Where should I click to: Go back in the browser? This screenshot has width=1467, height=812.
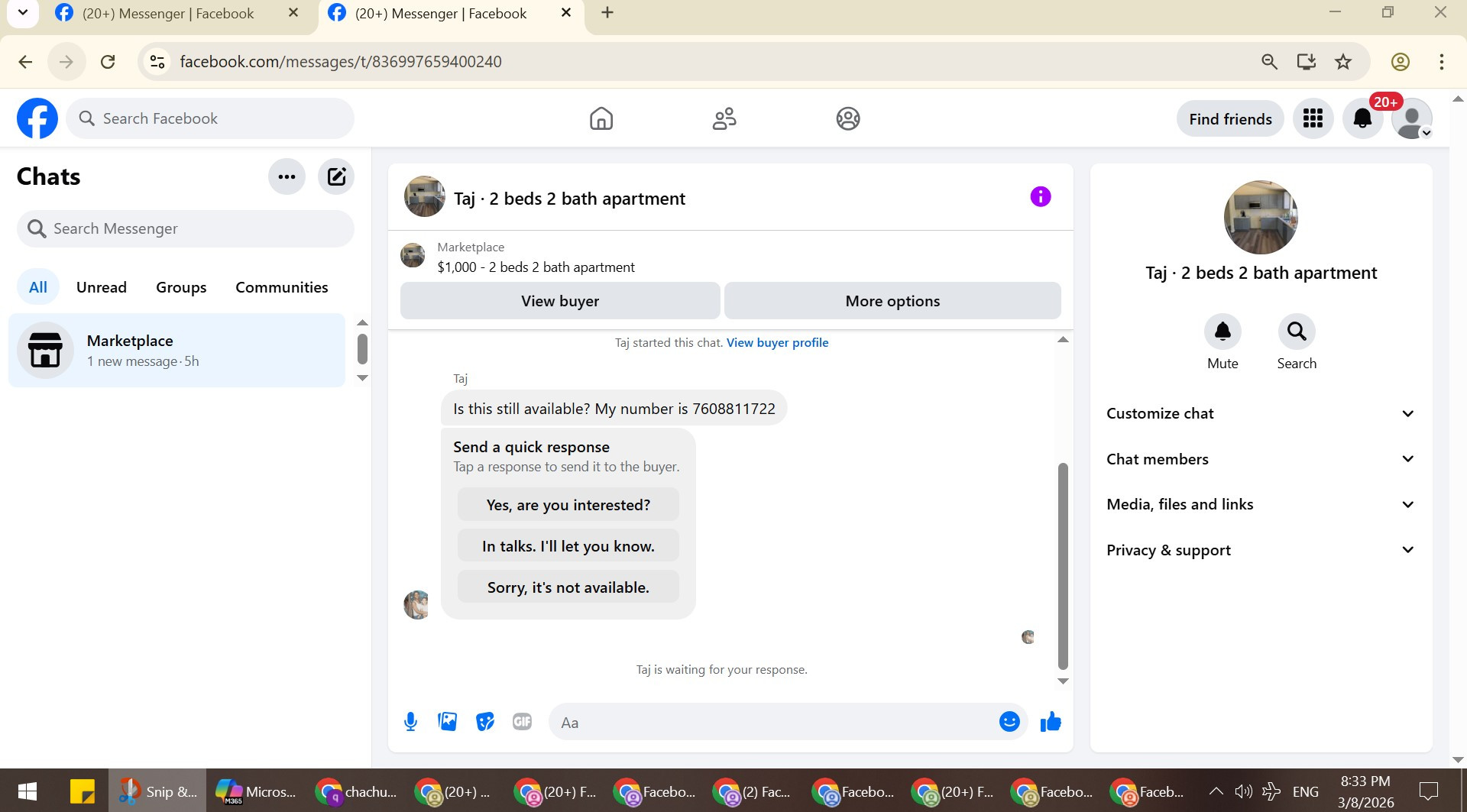click(x=25, y=61)
